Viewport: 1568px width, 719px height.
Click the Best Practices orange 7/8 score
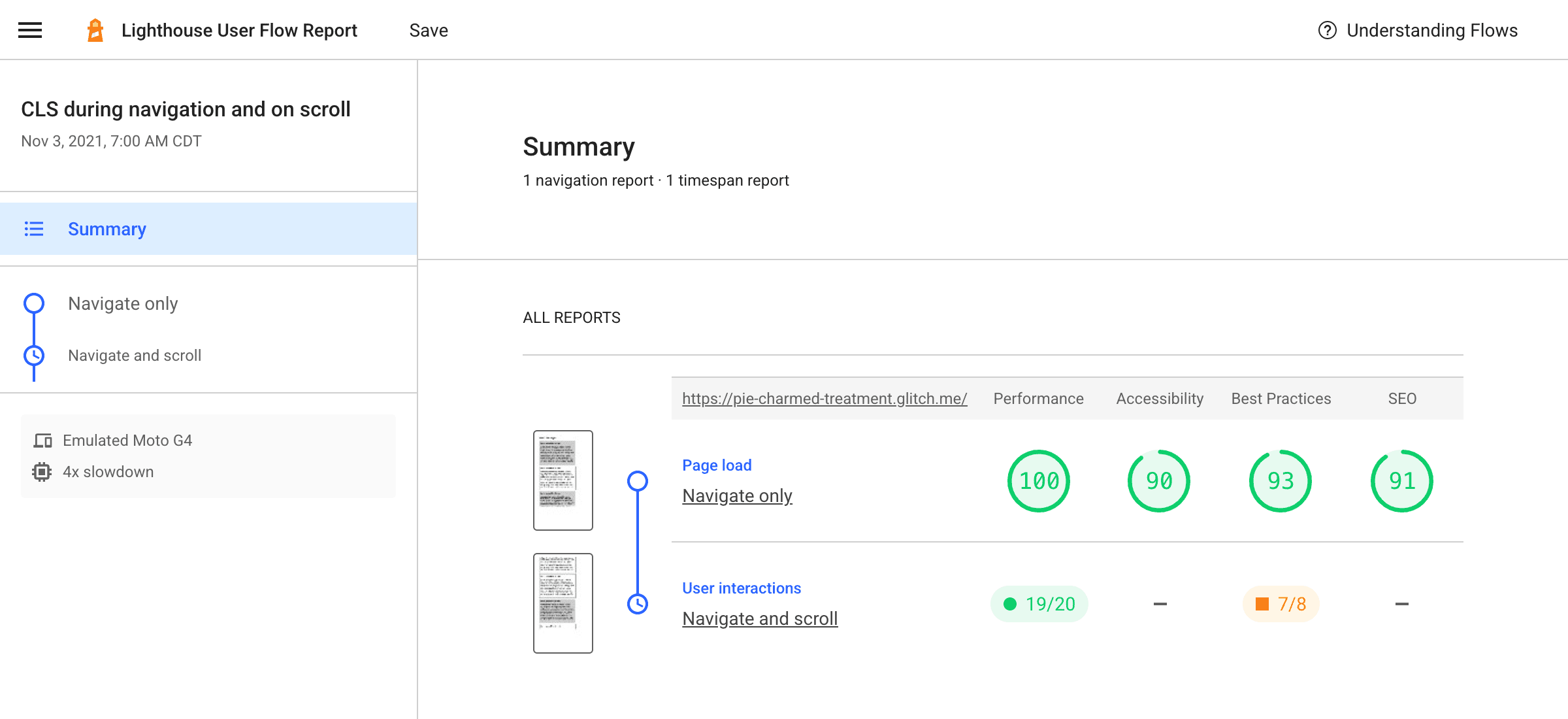pyautogui.click(x=1283, y=603)
